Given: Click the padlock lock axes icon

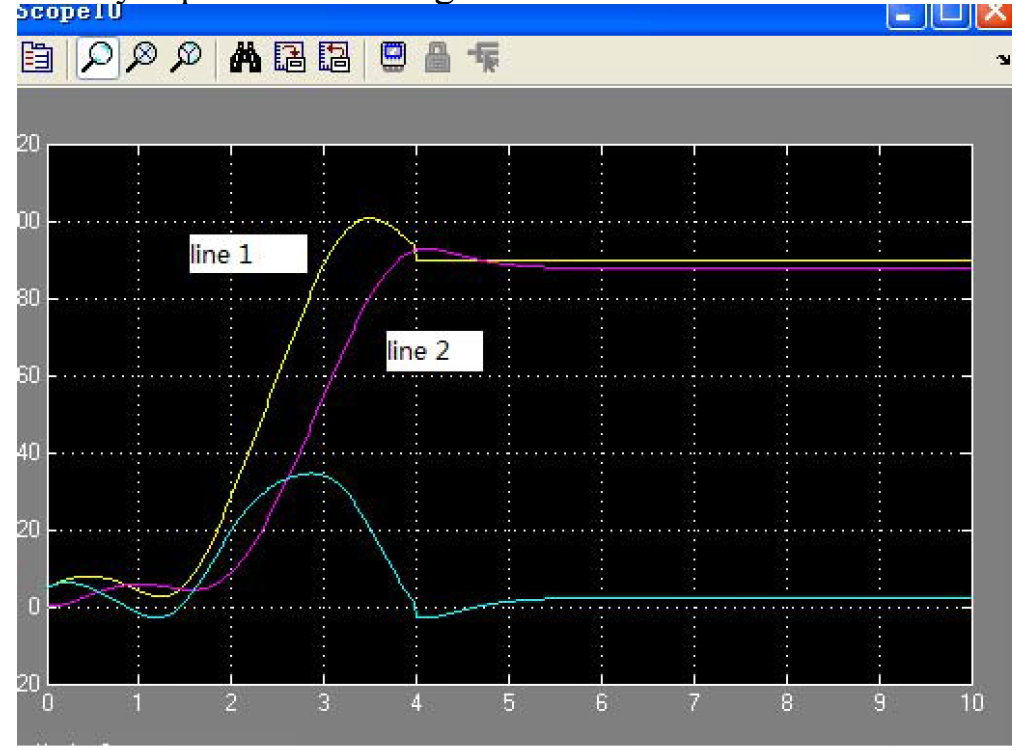Looking at the screenshot, I should coord(436,59).
